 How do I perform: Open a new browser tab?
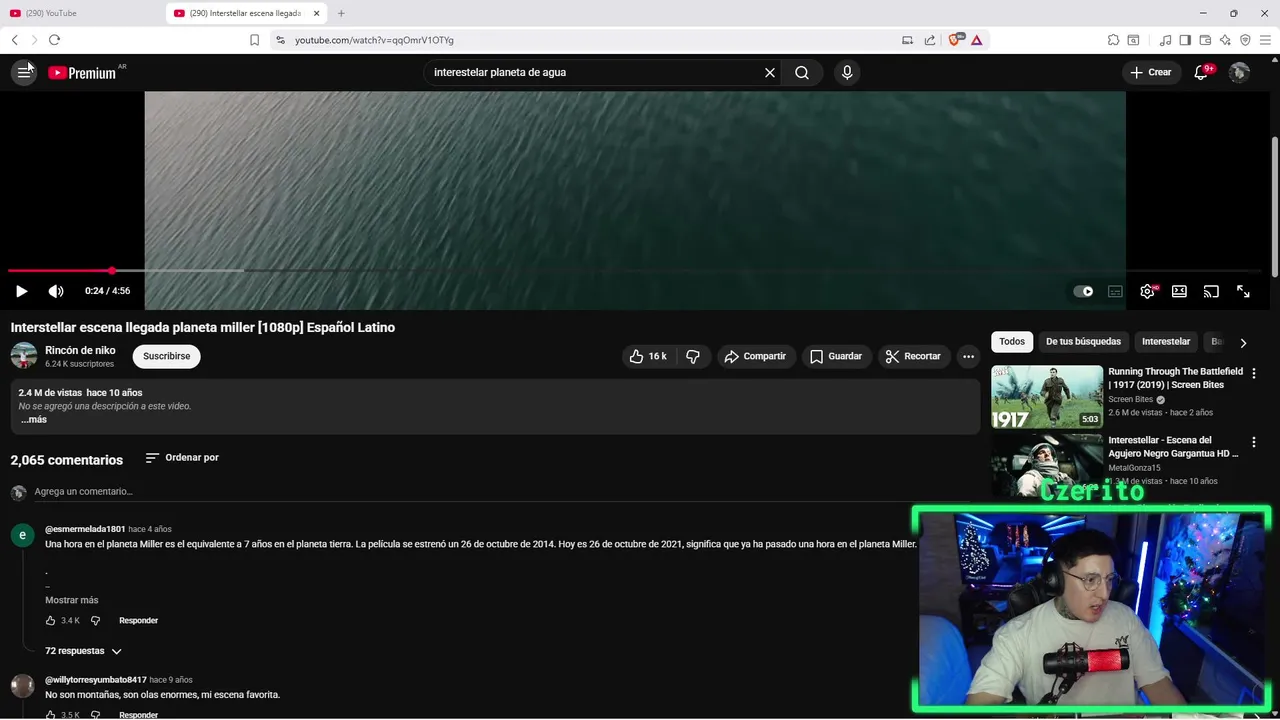click(341, 13)
